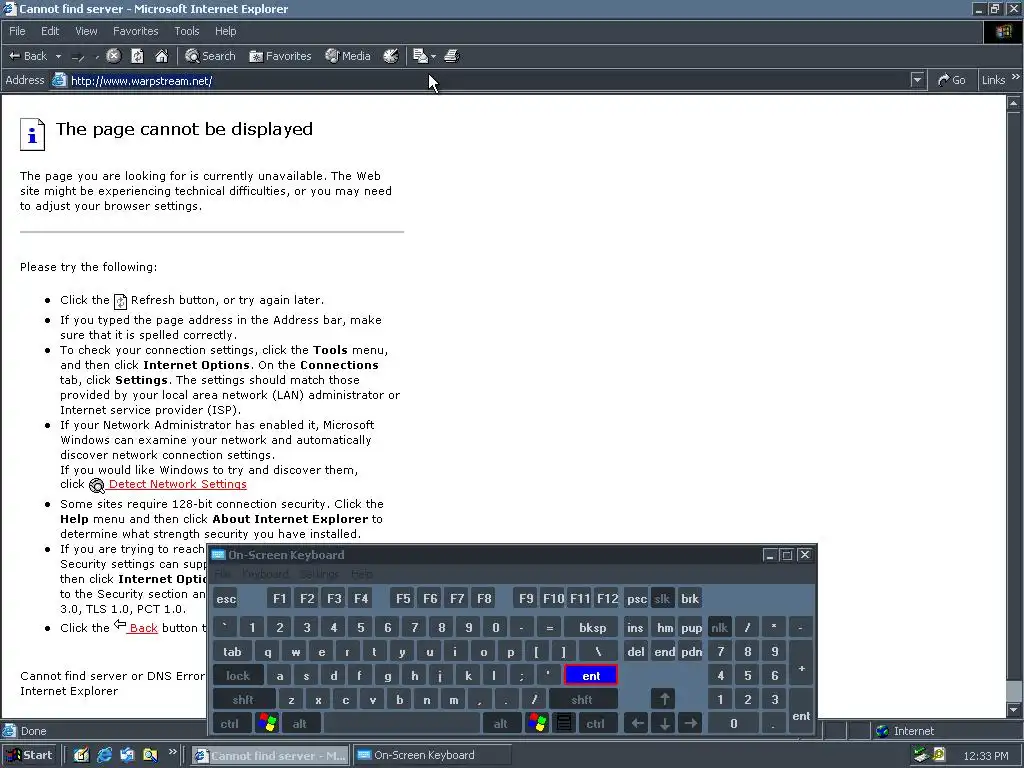This screenshot has height=768, width=1024.
Task: Click the bksp key on keyboard
Action: 592,628
